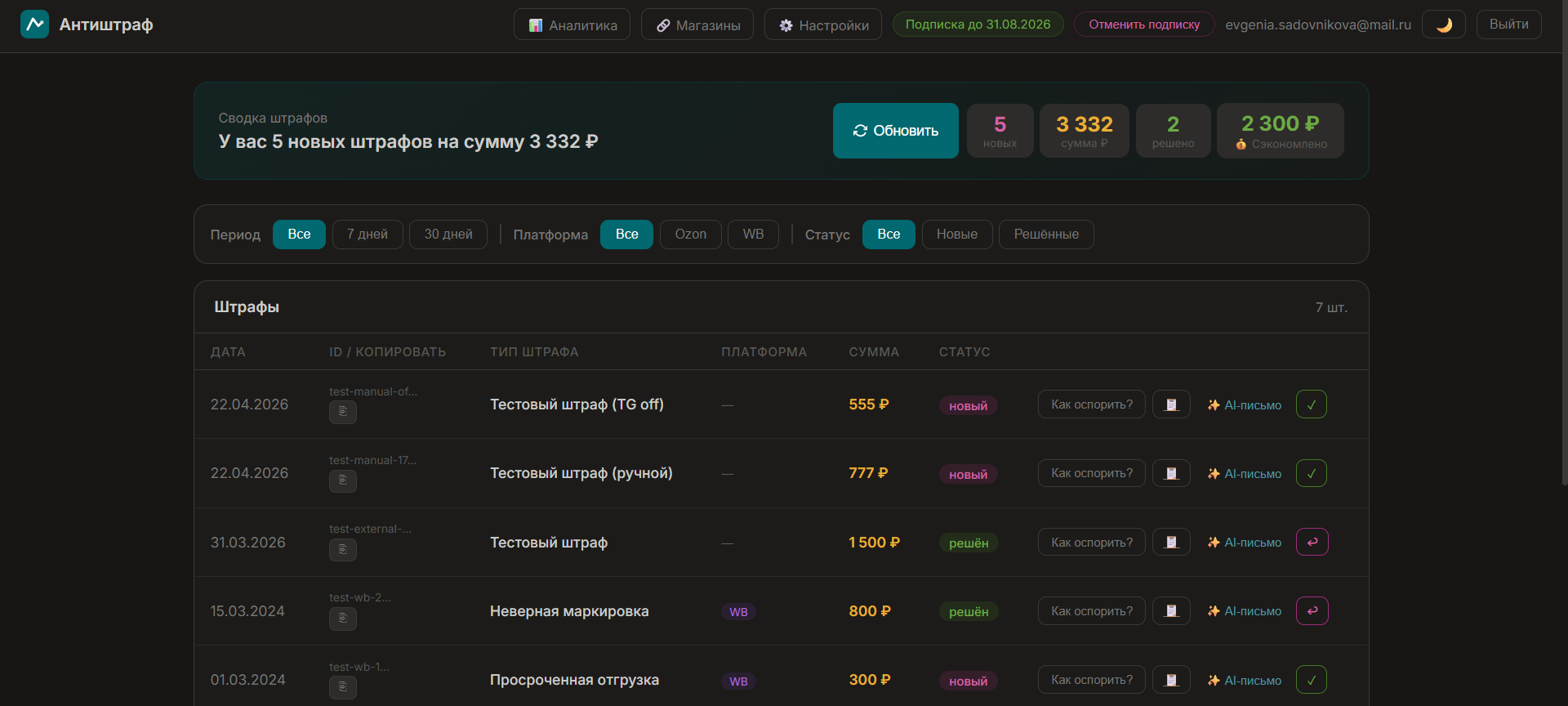Open the clipboard icon for the 777 ₽ fine
Screen dimensions: 1568x706
[x=1171, y=473]
